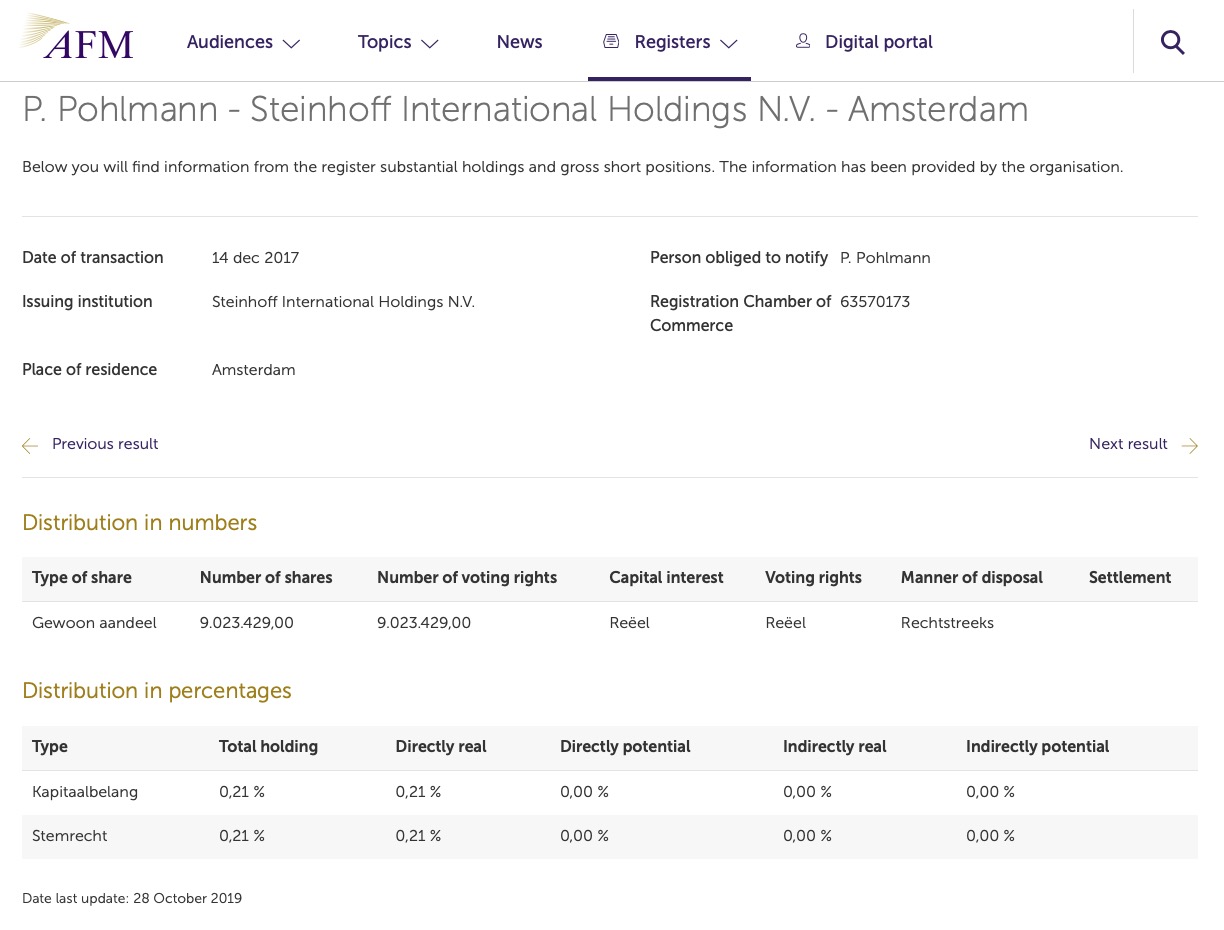Image resolution: width=1224 pixels, height=930 pixels.
Task: Click the left arrow for Previous result
Action: pos(30,446)
